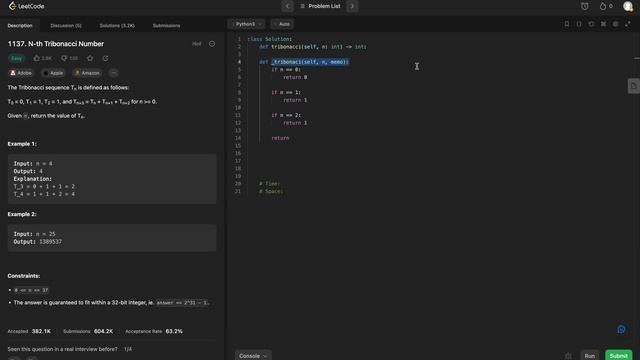Start the timer alarm clock icon
This screenshot has width=640, height=360.
click(x=584, y=6)
